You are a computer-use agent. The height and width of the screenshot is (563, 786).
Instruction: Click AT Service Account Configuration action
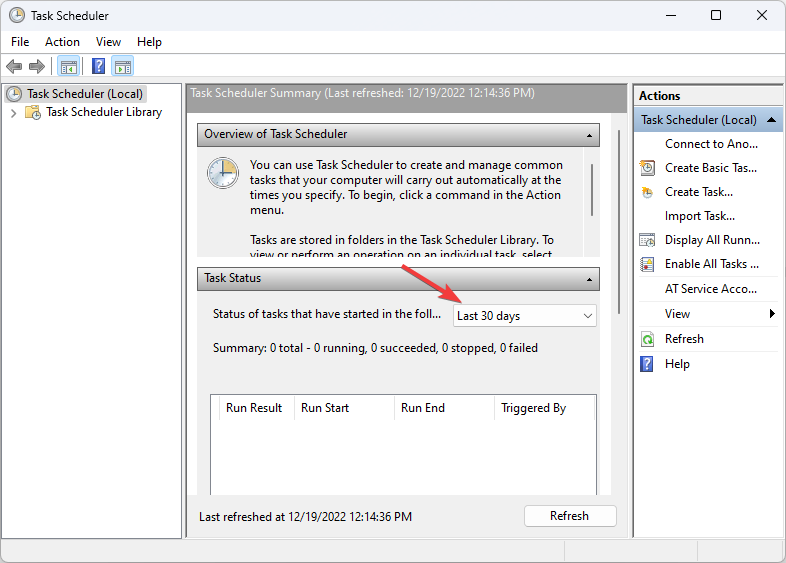pos(711,289)
